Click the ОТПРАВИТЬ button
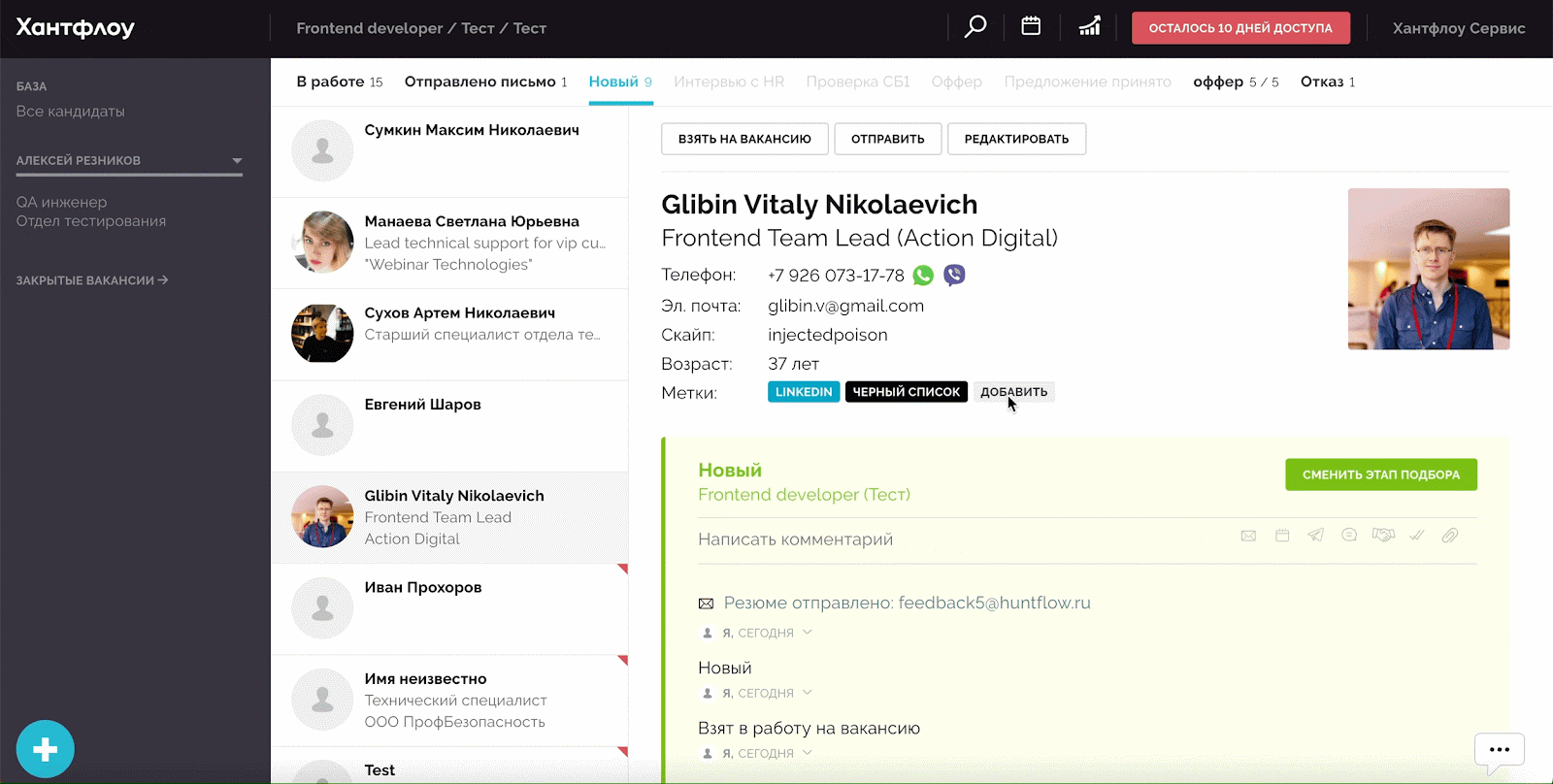Screen dimensions: 1553x784 pos(887,139)
